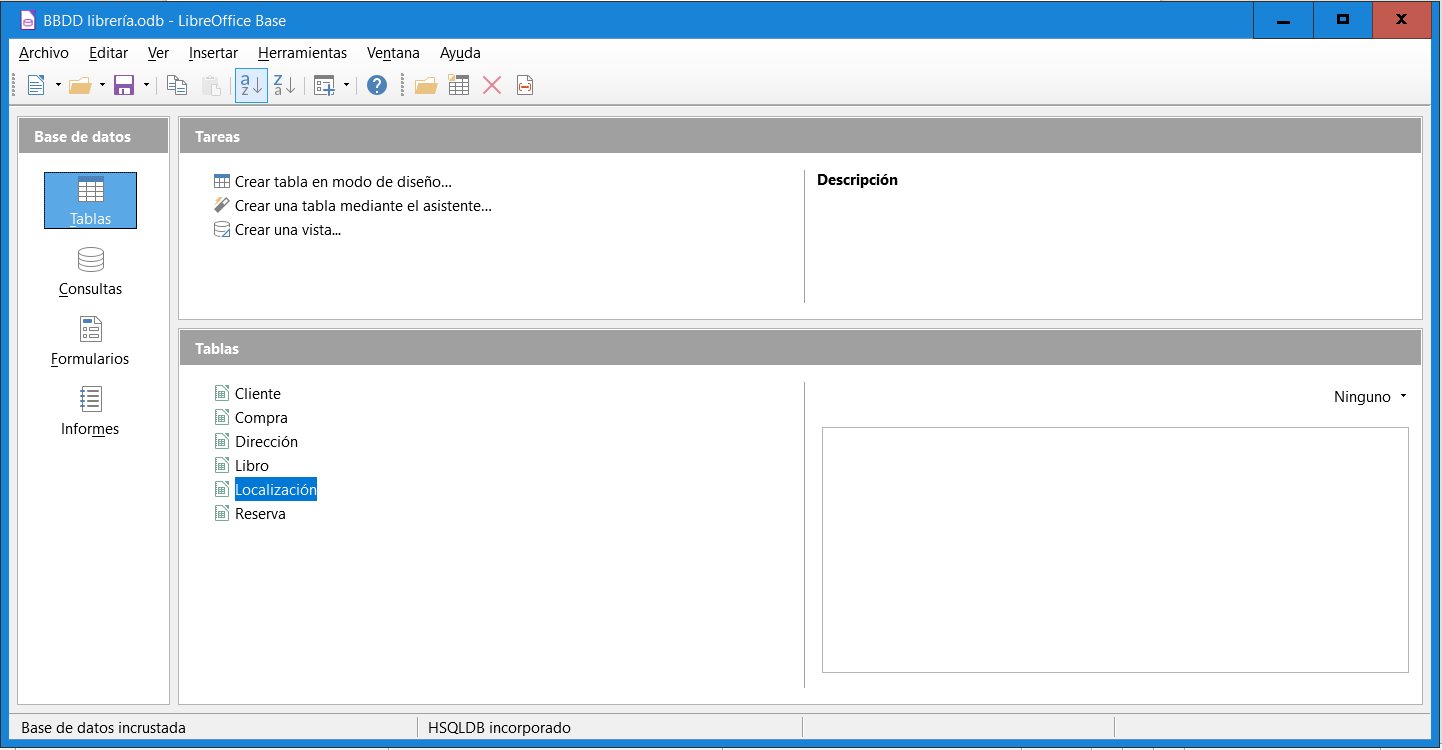Click the Rename table icon
1442x750 pixels.
(x=525, y=86)
